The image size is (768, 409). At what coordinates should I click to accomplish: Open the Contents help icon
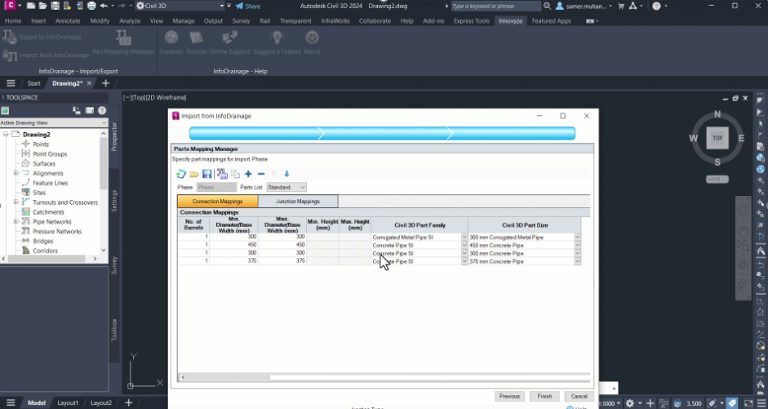[x=171, y=37]
